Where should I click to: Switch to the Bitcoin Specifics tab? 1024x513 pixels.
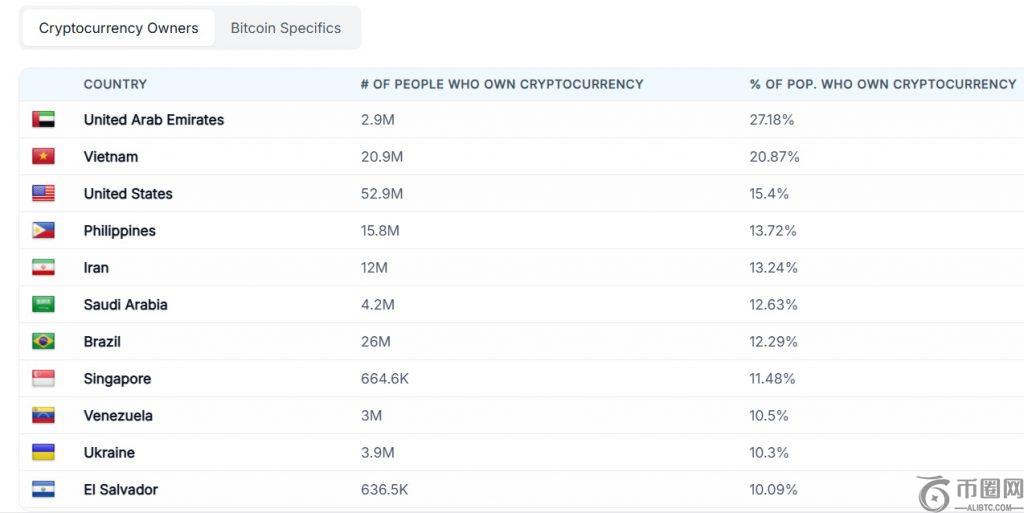286,28
